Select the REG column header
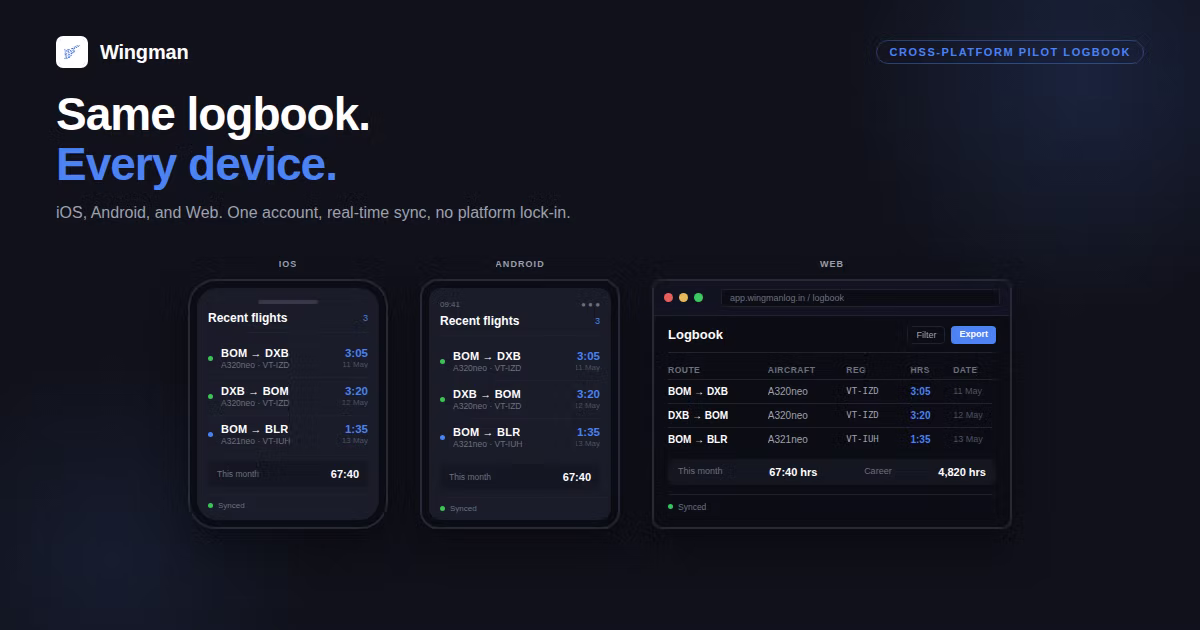This screenshot has height=630, width=1200. point(856,370)
